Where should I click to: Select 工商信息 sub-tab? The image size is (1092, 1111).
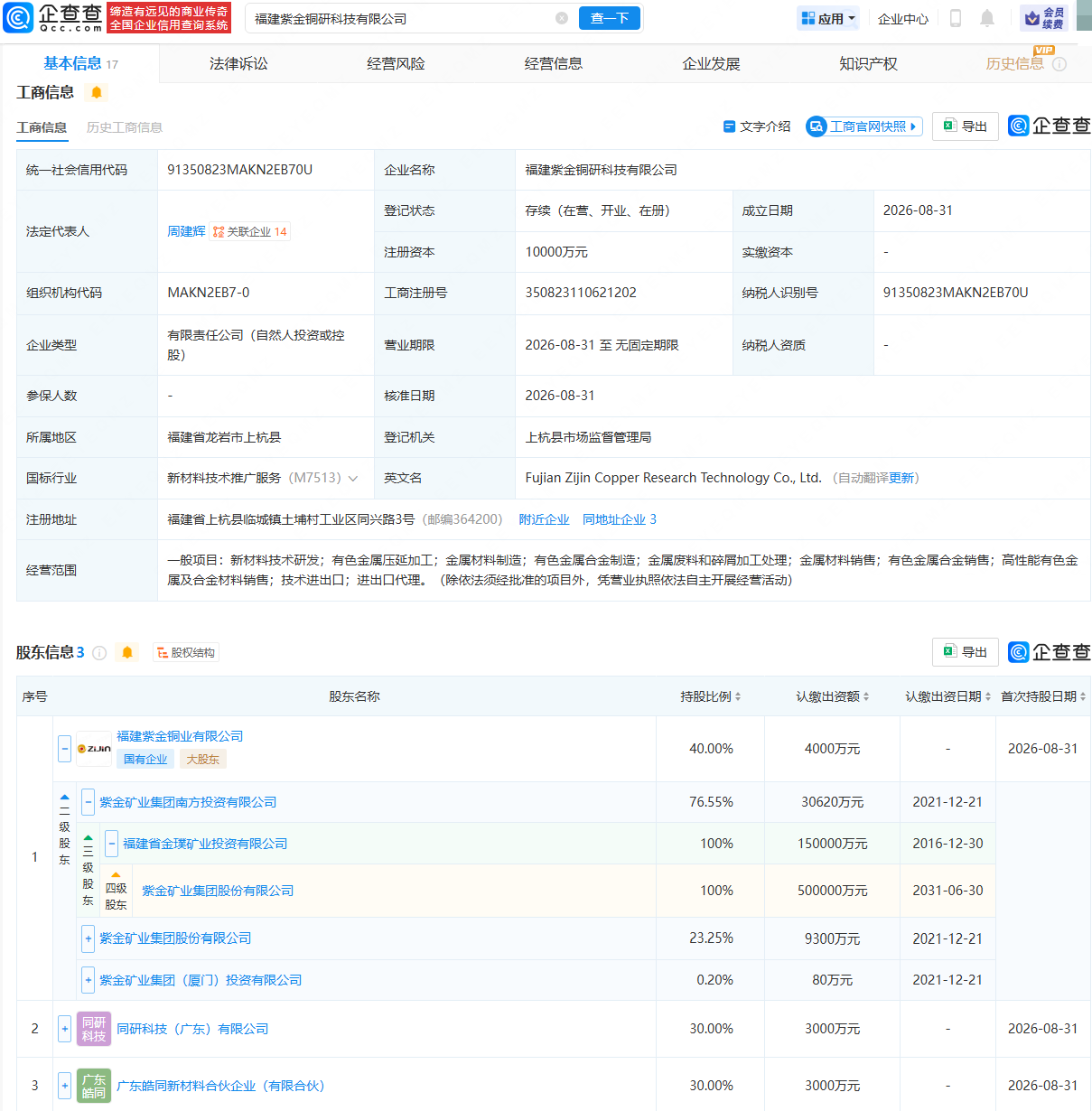point(42,127)
